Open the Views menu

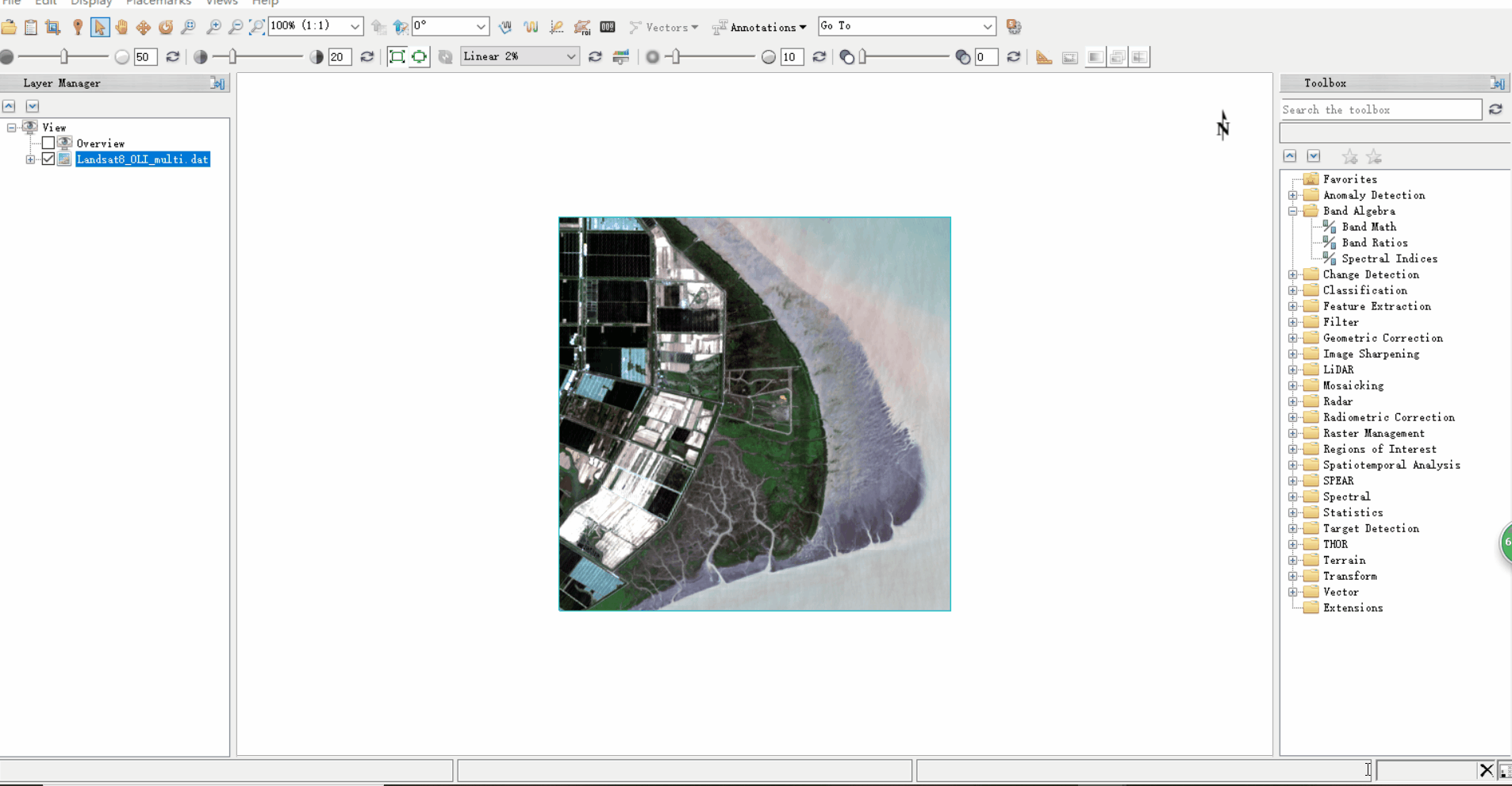[221, 3]
